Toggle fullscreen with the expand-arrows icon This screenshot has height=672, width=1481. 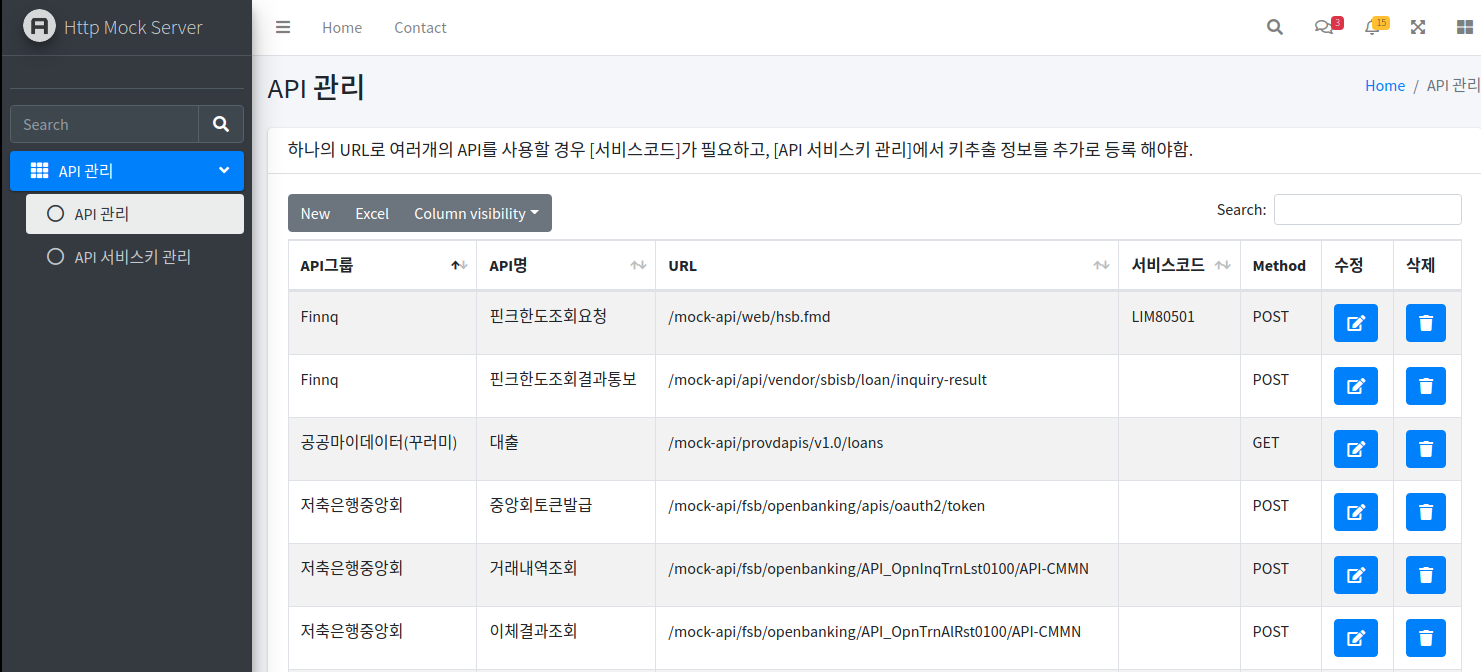(x=1418, y=27)
